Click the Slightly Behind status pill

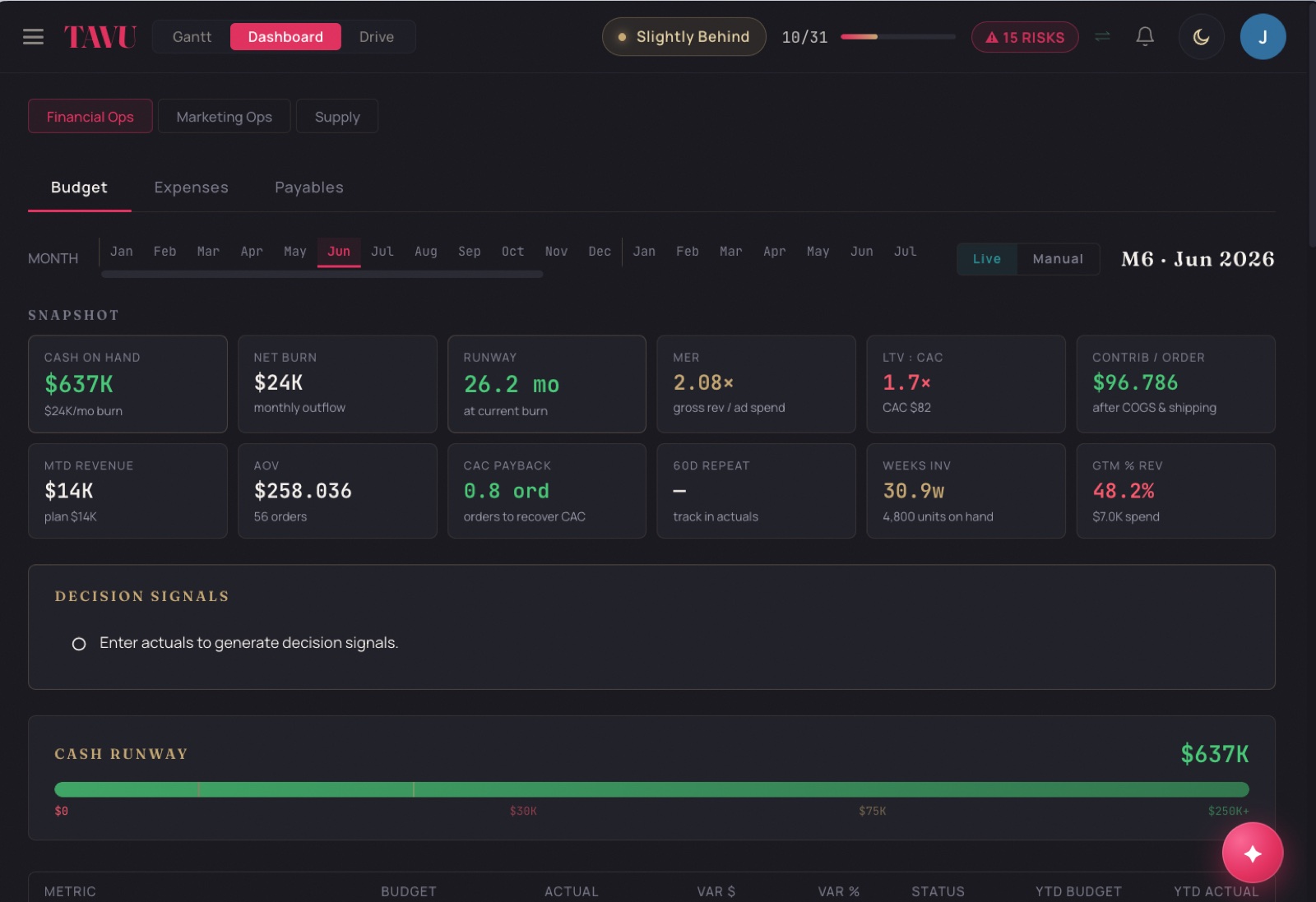[x=683, y=37]
